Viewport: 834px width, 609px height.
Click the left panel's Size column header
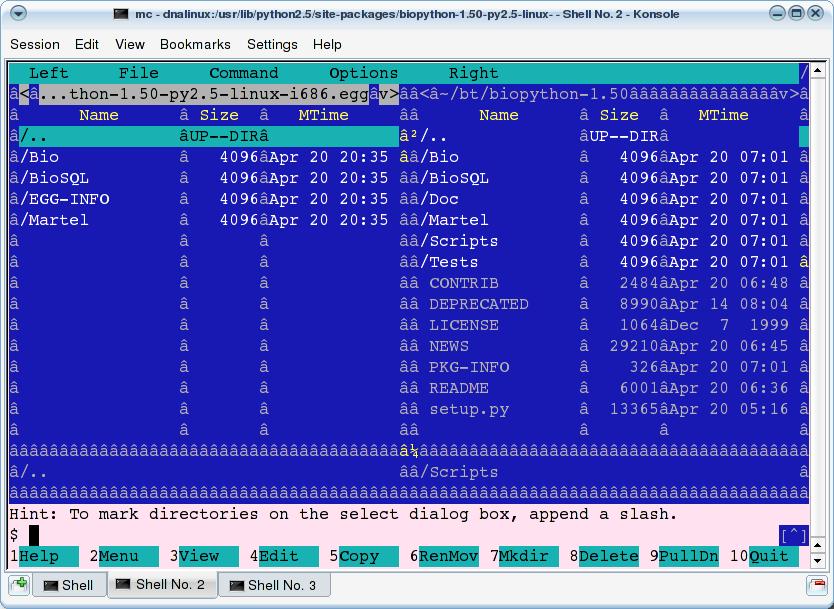(x=219, y=115)
